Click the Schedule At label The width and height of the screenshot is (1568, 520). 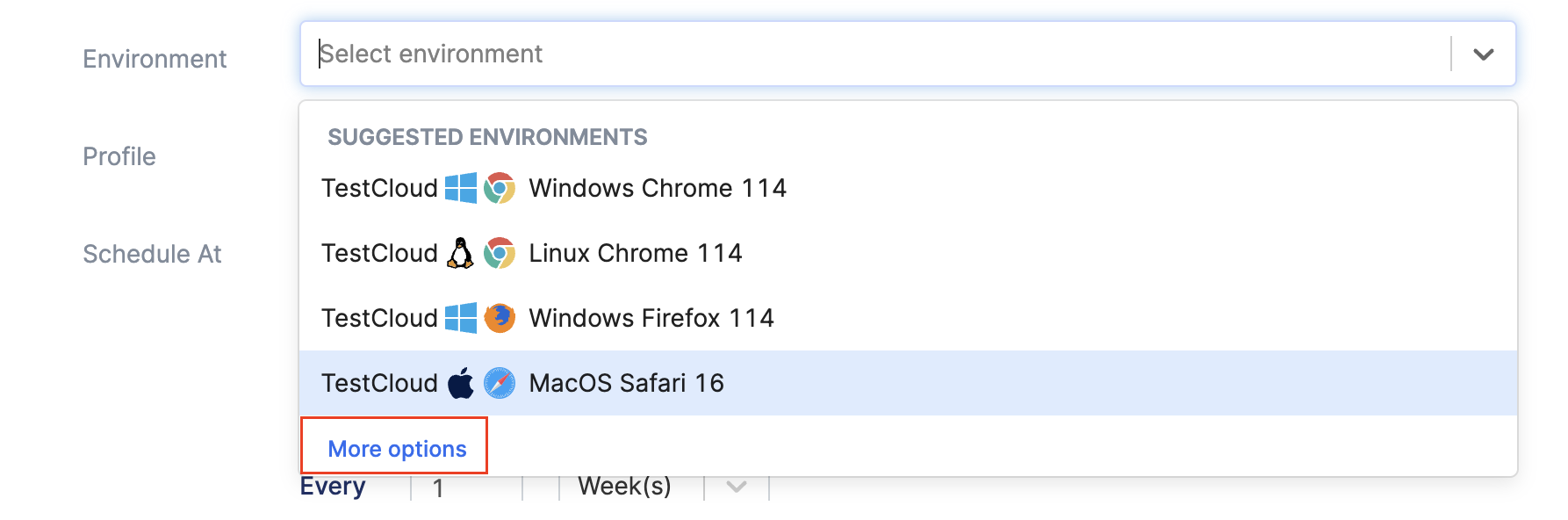152,254
